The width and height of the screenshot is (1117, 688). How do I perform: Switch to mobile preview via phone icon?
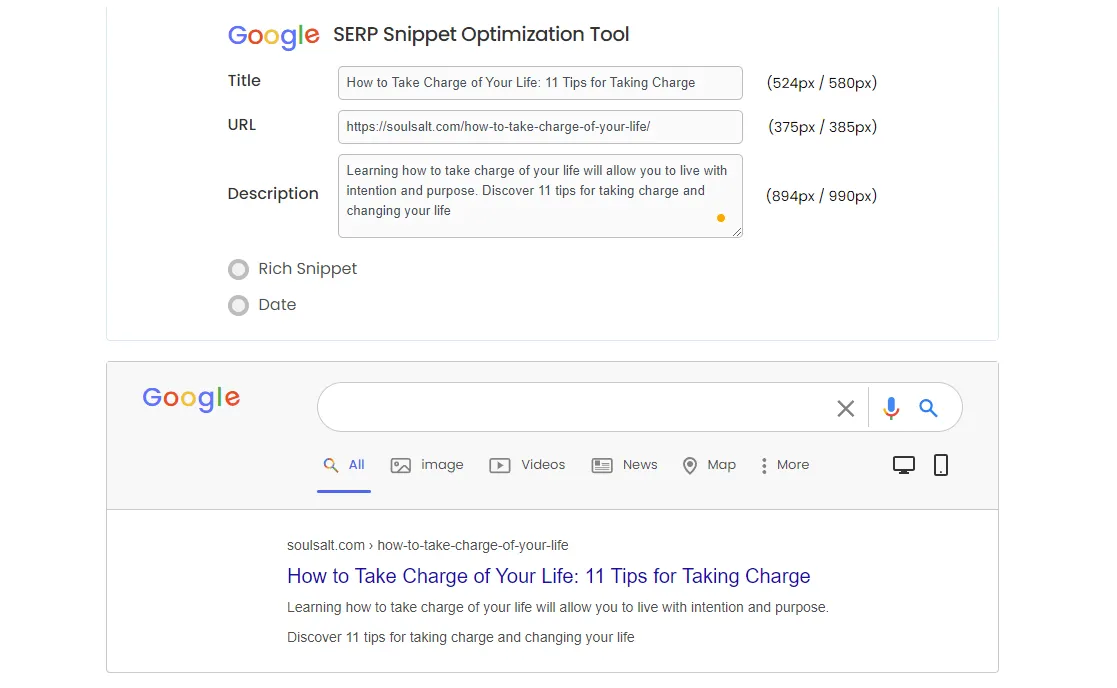pyautogui.click(x=941, y=464)
